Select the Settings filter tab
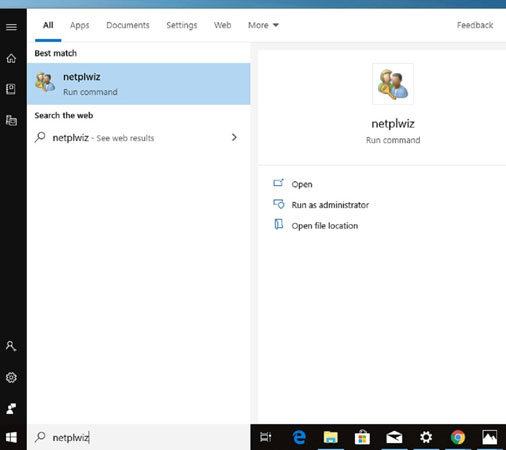The width and height of the screenshot is (506, 450). (182, 25)
